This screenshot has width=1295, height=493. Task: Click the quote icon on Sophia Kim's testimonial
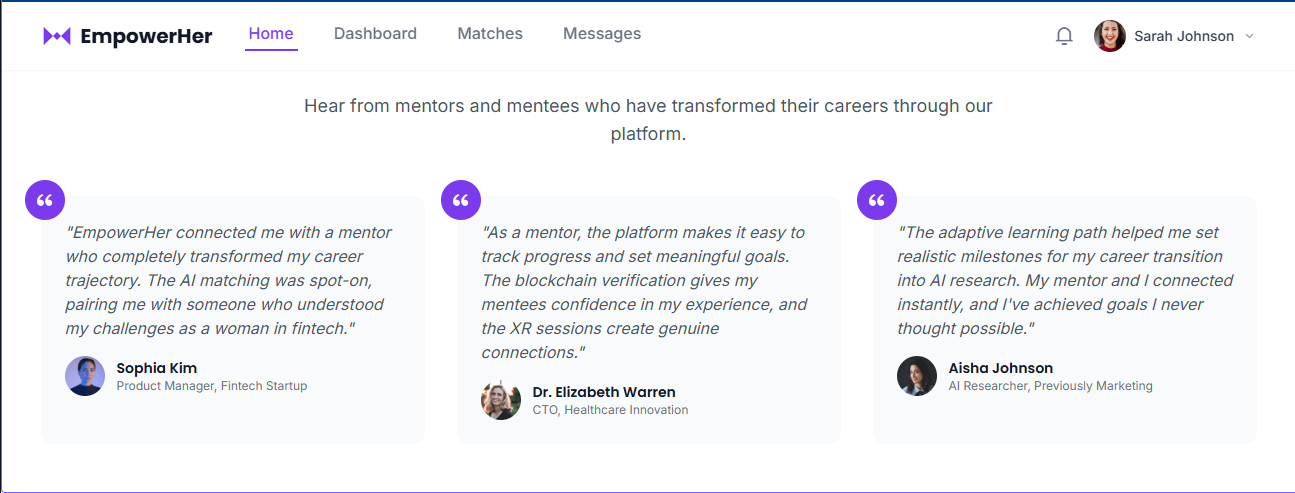coord(44,200)
